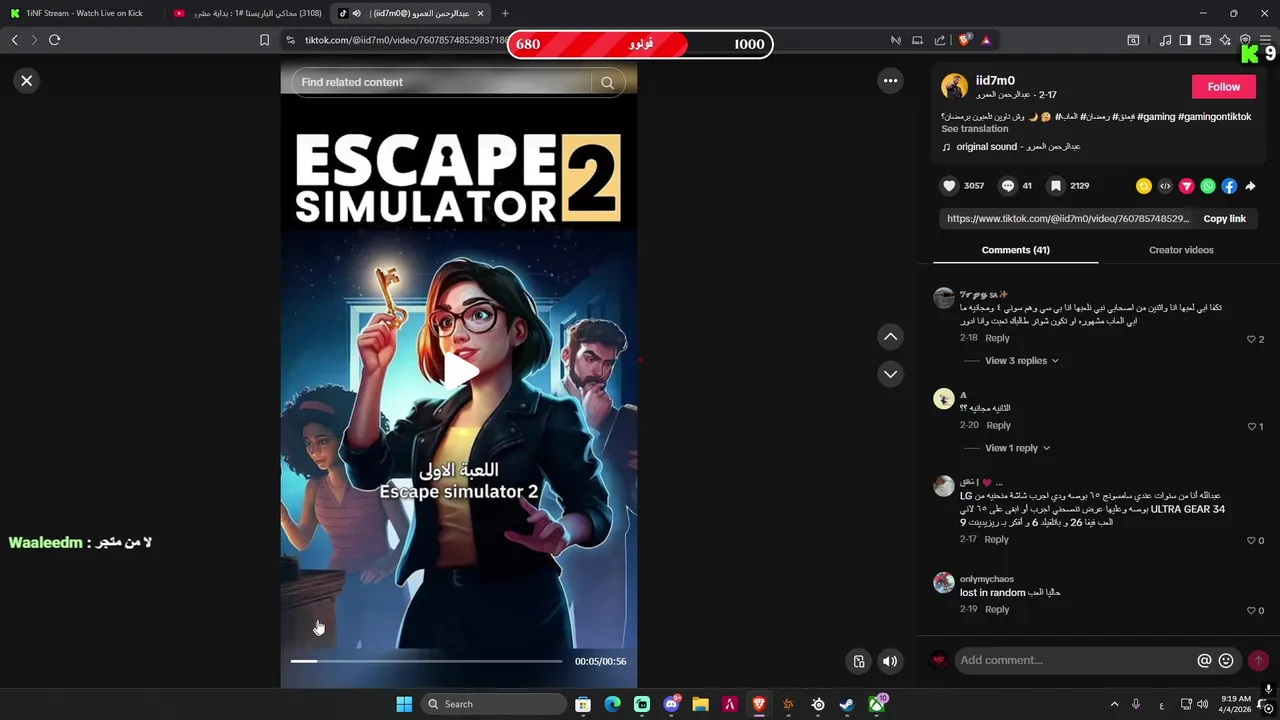Like the comment dated 2-20
The image size is (1280, 720).
pyautogui.click(x=1251, y=426)
